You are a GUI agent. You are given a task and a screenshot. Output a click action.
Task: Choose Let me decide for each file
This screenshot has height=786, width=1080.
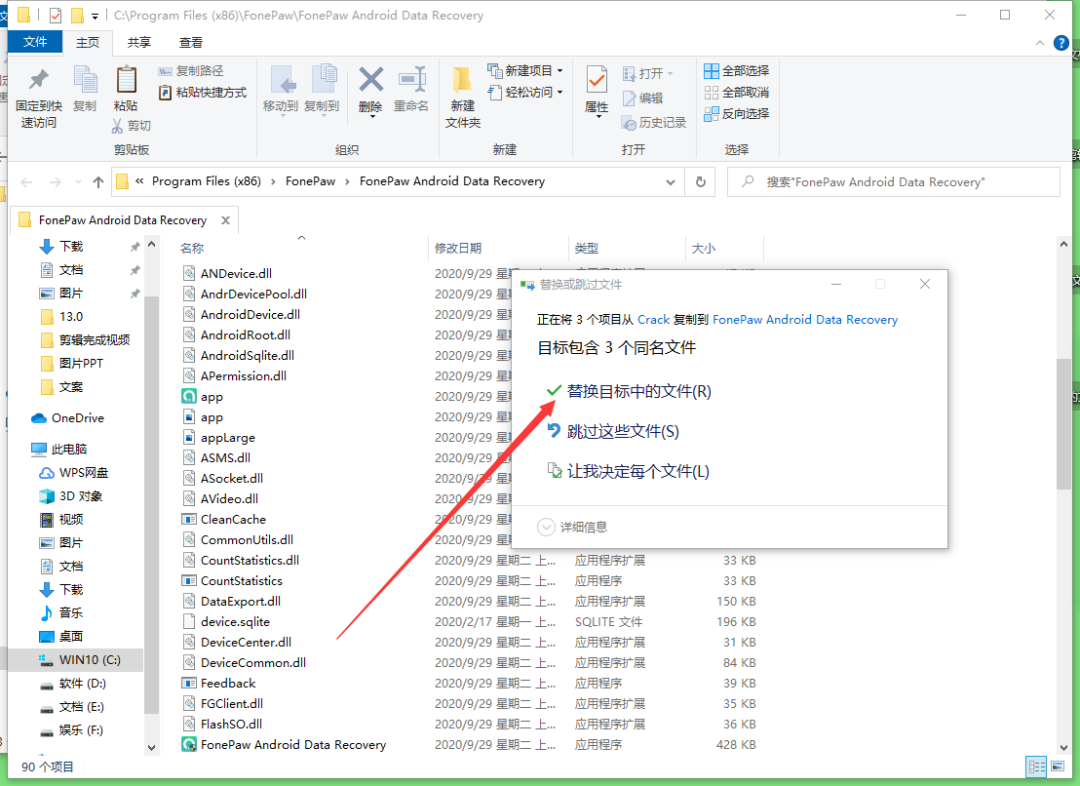click(628, 471)
